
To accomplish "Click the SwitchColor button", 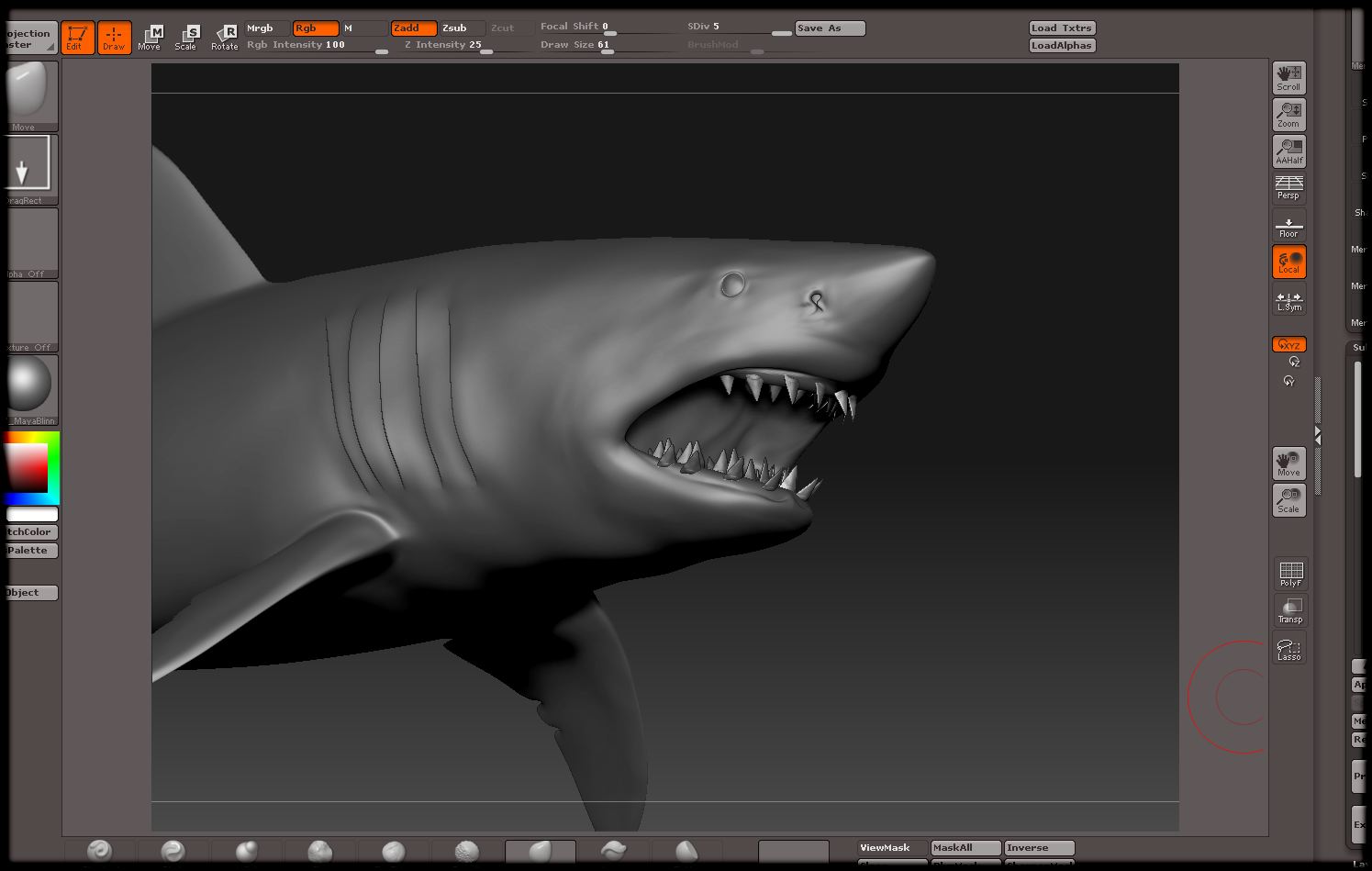I will point(30,532).
